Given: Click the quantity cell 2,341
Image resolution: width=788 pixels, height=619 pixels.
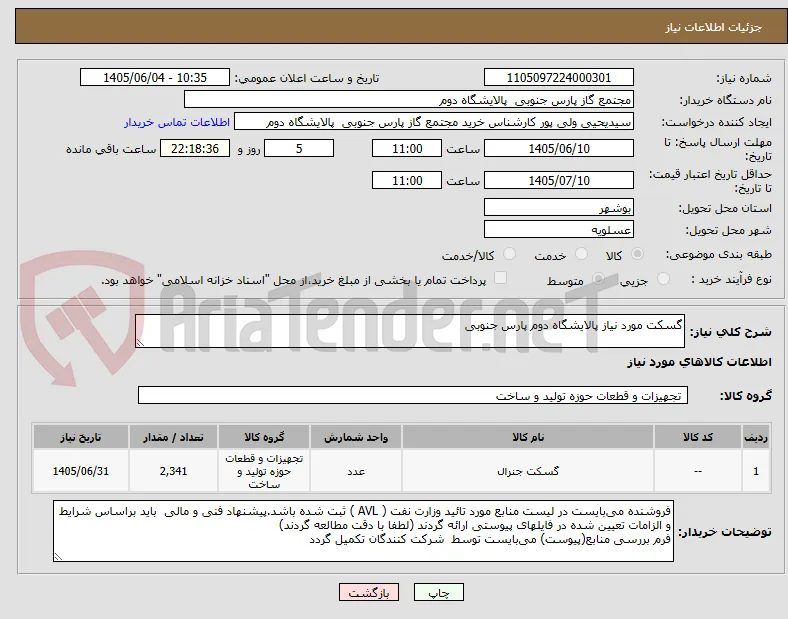Looking at the screenshot, I should pyautogui.click(x=173, y=471).
